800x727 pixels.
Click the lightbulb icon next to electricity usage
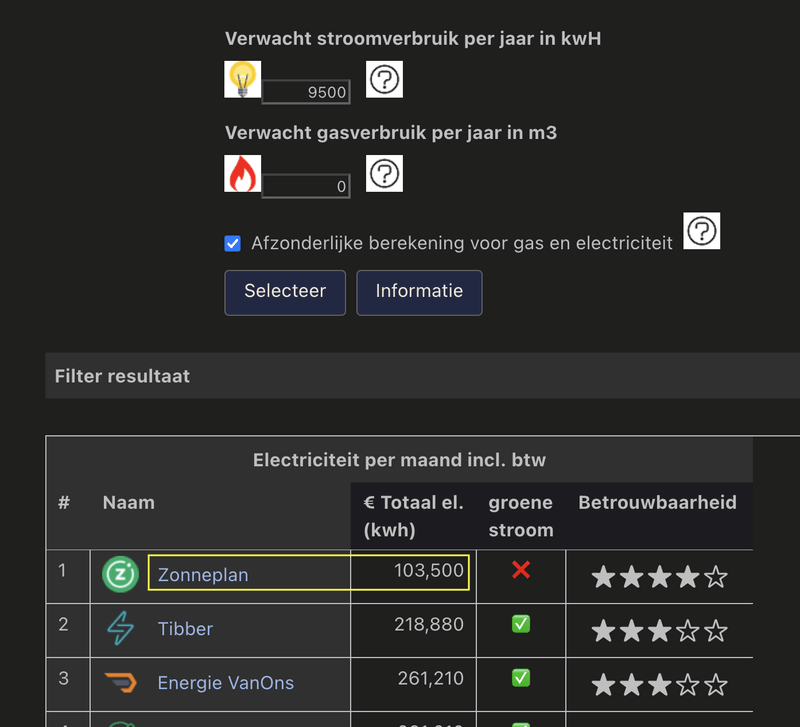pos(242,79)
